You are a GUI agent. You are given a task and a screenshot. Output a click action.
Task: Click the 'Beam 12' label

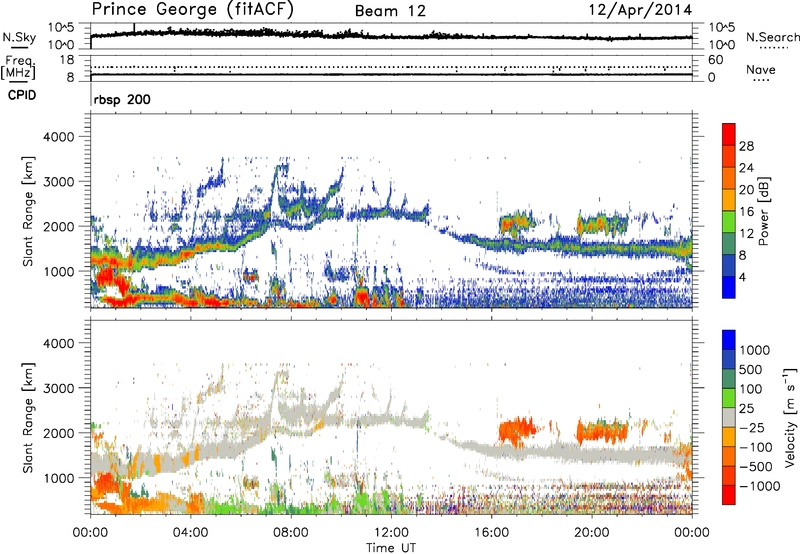(x=390, y=11)
